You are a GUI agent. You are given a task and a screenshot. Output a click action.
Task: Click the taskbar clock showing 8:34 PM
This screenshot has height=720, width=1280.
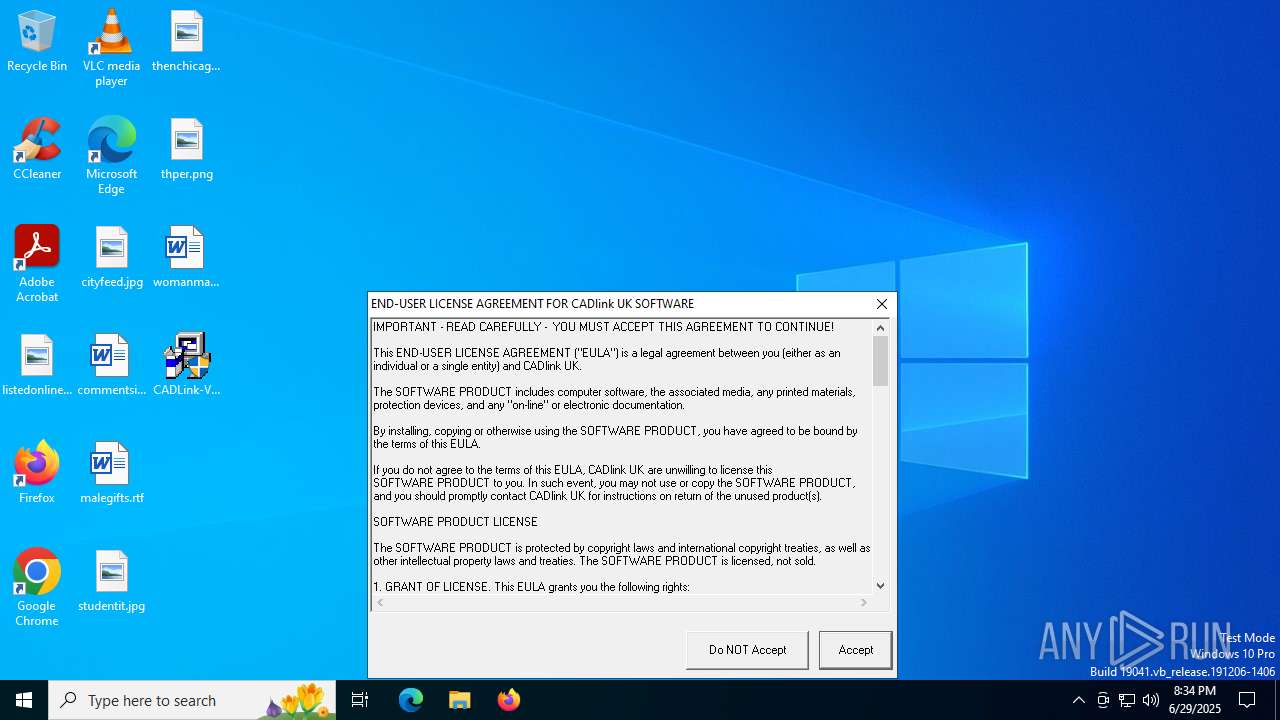tap(1195, 700)
